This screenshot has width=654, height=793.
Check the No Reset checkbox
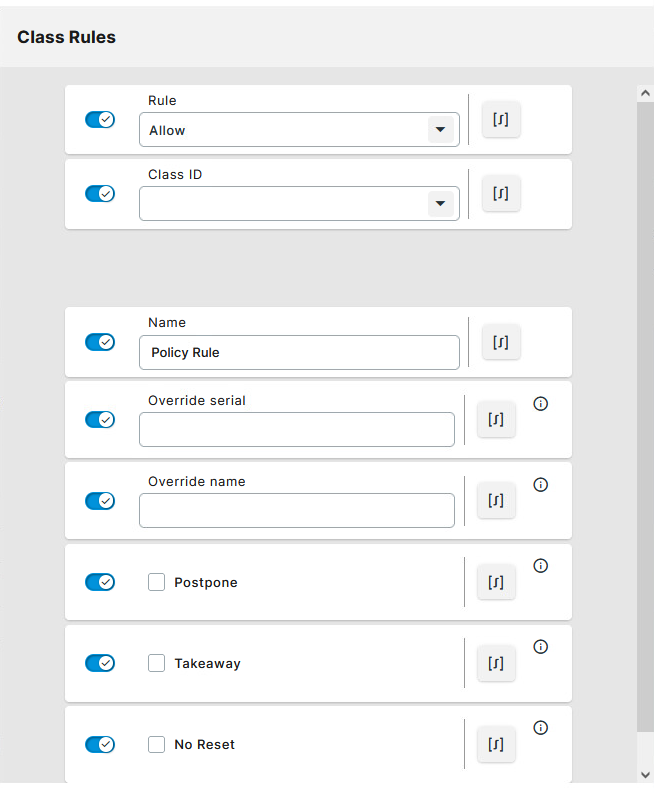coord(156,744)
